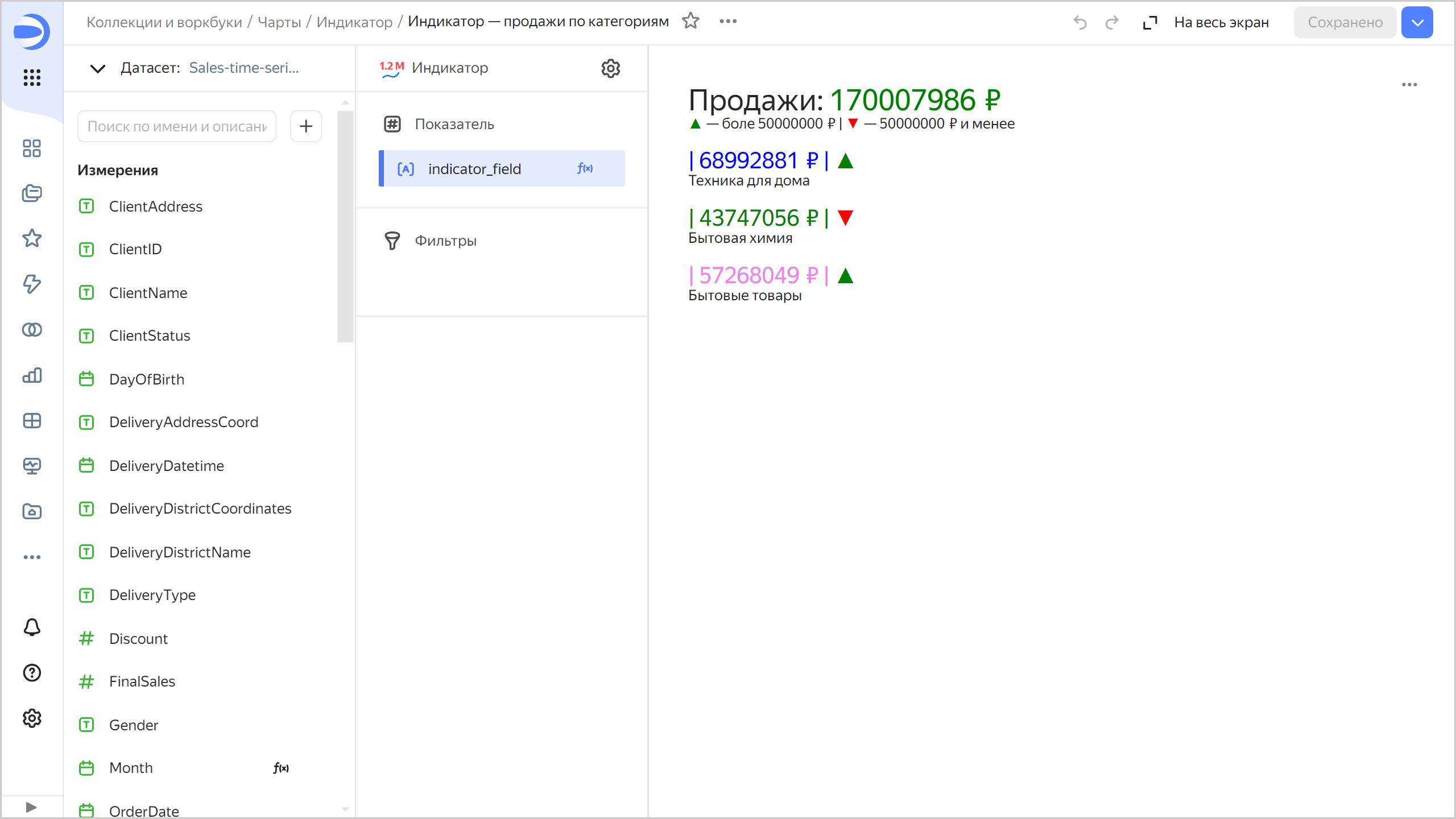Open chart settings gear icon
Viewport: 1456px width, 819px height.
pyautogui.click(x=610, y=68)
